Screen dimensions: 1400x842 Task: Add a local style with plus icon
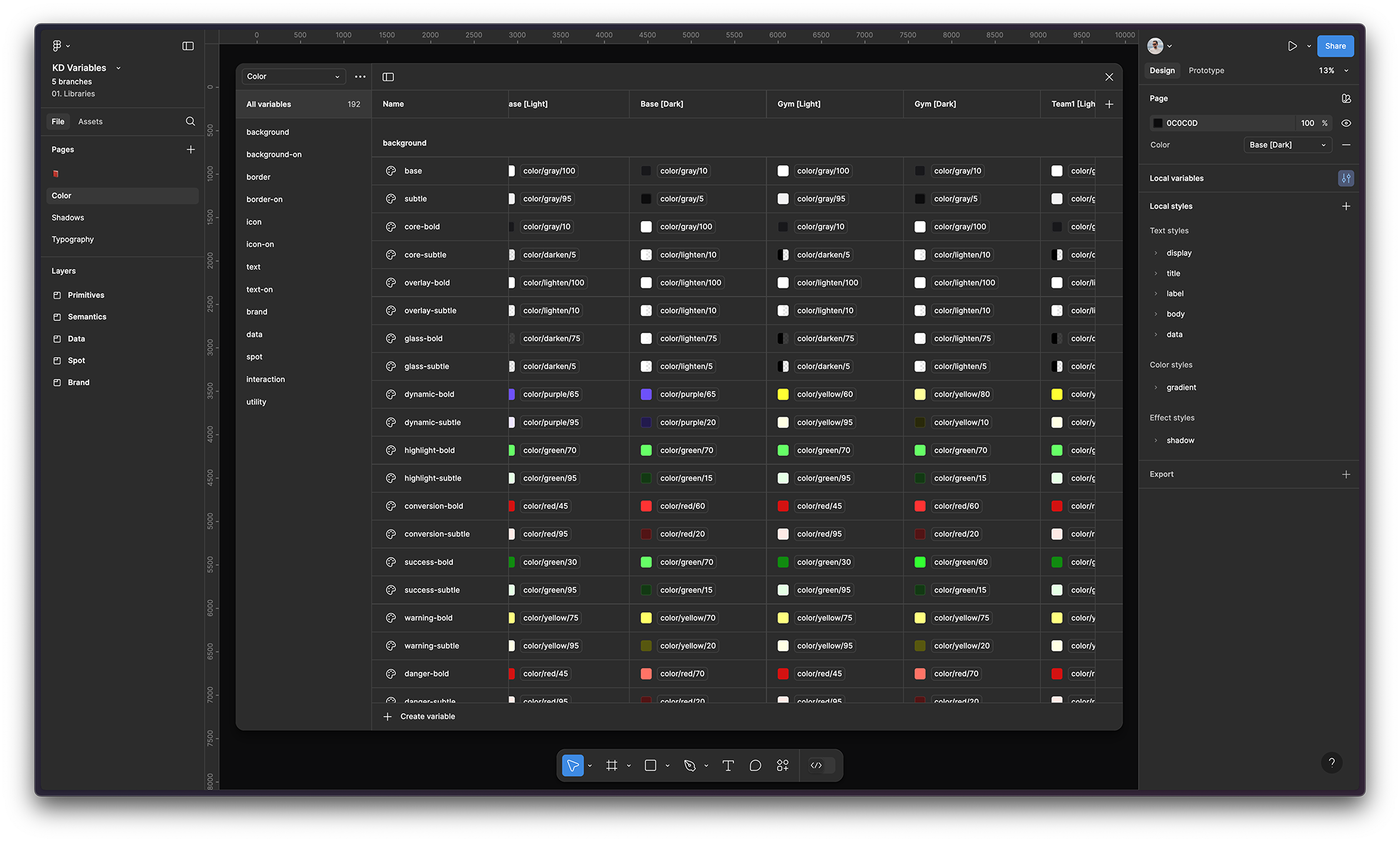click(1346, 206)
